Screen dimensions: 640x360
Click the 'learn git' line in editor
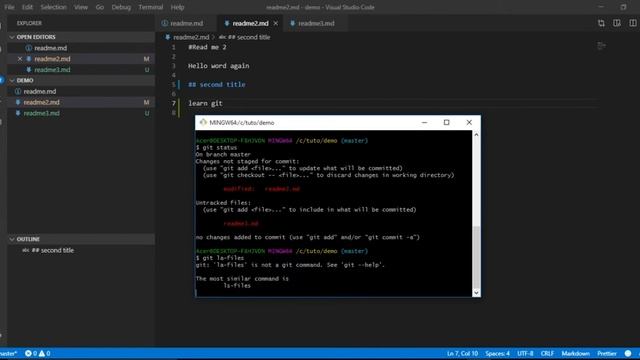(x=205, y=103)
